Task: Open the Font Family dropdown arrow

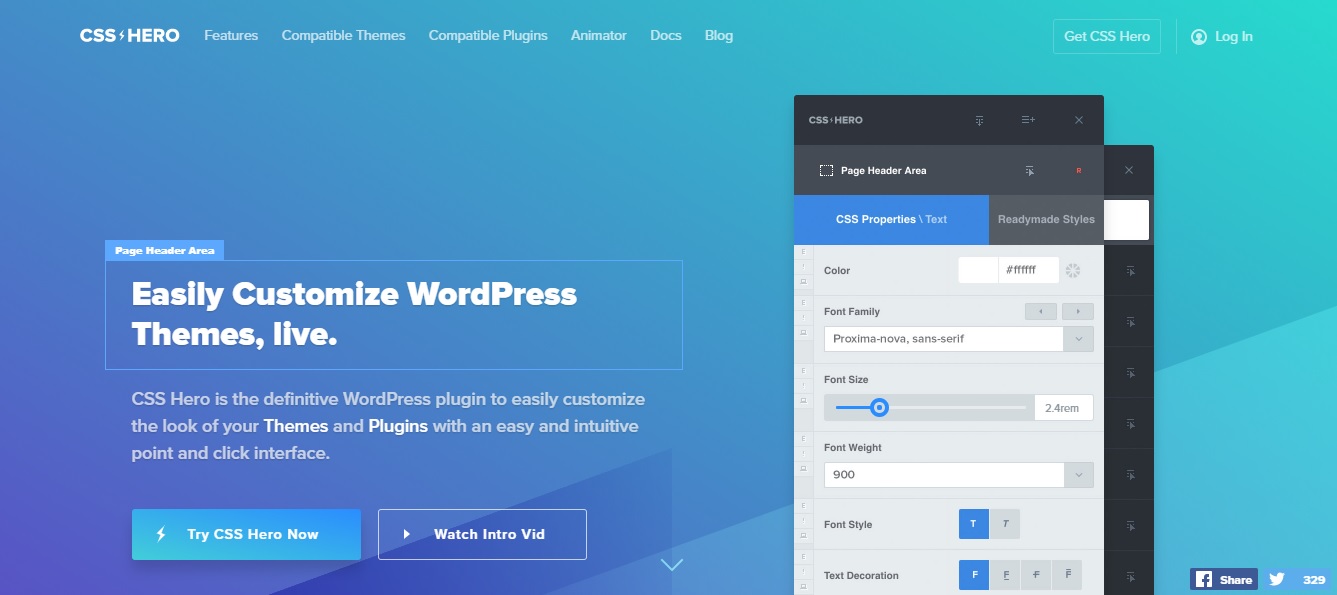Action: pyautogui.click(x=1078, y=339)
